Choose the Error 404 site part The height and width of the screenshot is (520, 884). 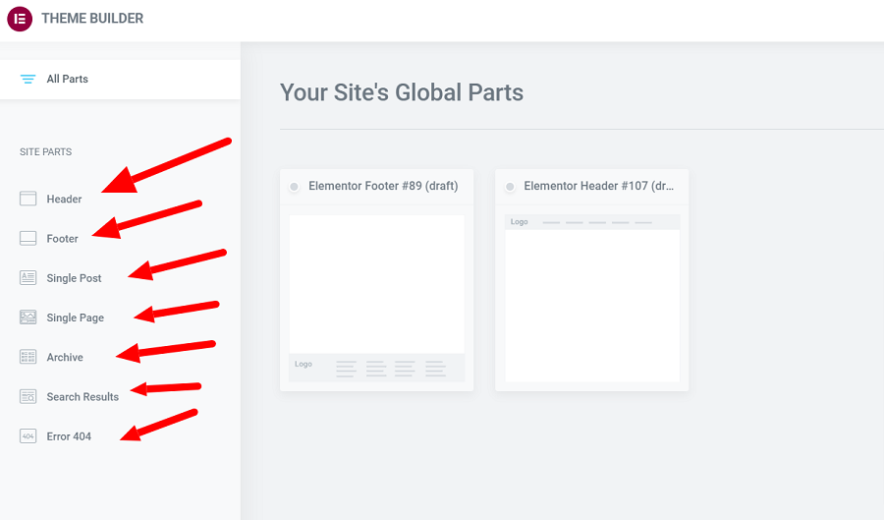point(68,437)
